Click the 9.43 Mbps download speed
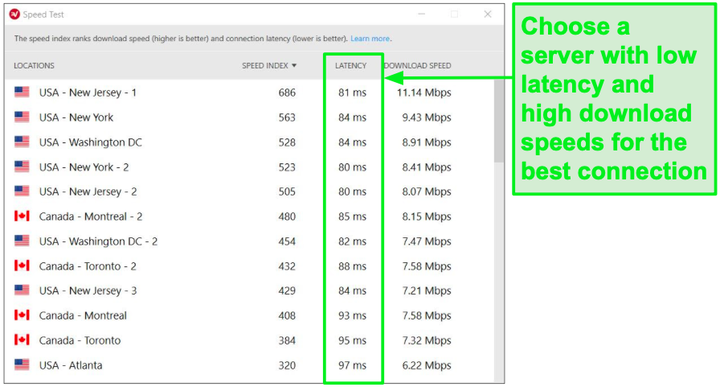 pyautogui.click(x=427, y=118)
